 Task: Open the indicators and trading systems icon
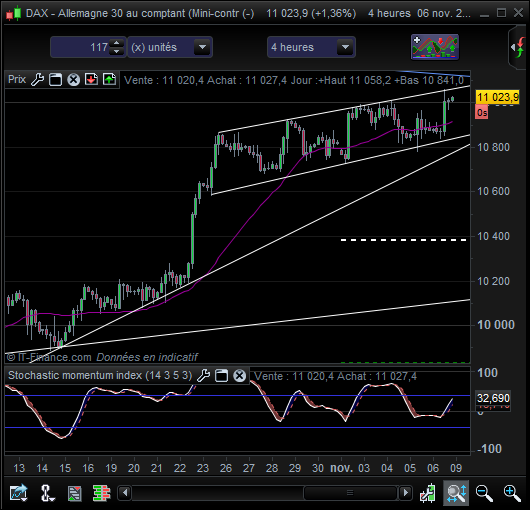(435, 47)
